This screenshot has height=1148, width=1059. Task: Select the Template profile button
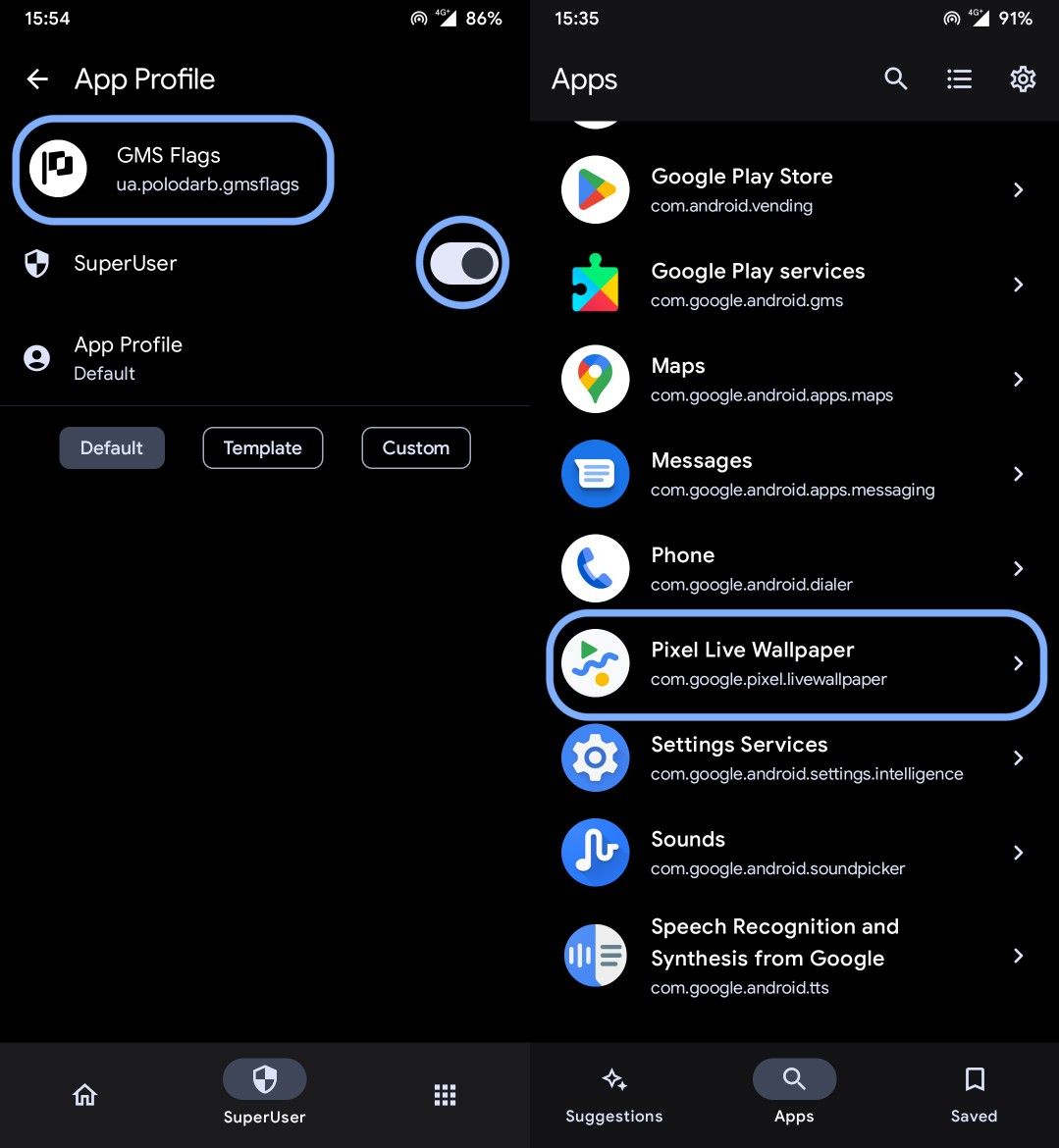coord(262,448)
